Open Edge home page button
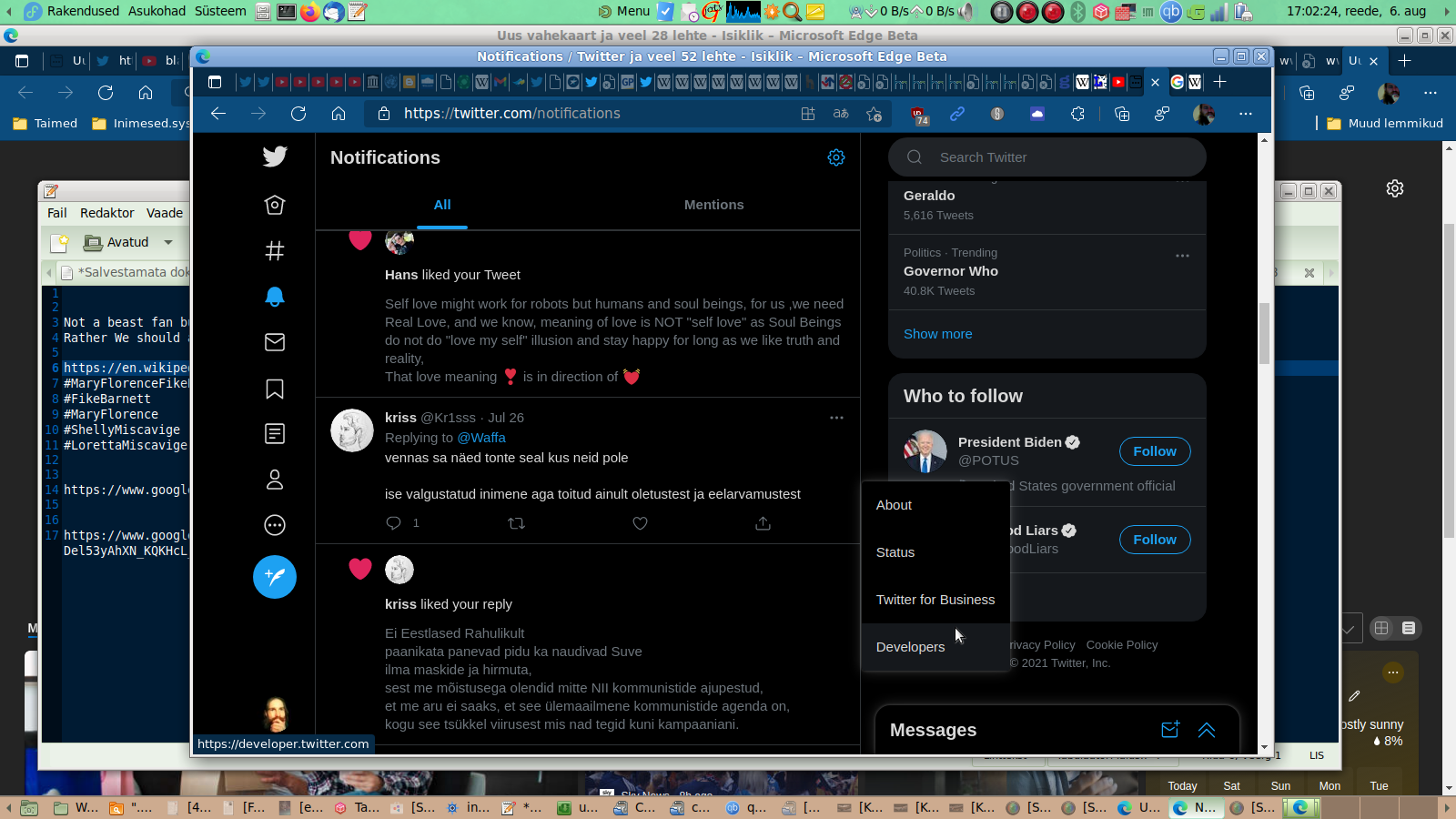This screenshot has width=1456, height=819. point(339,114)
